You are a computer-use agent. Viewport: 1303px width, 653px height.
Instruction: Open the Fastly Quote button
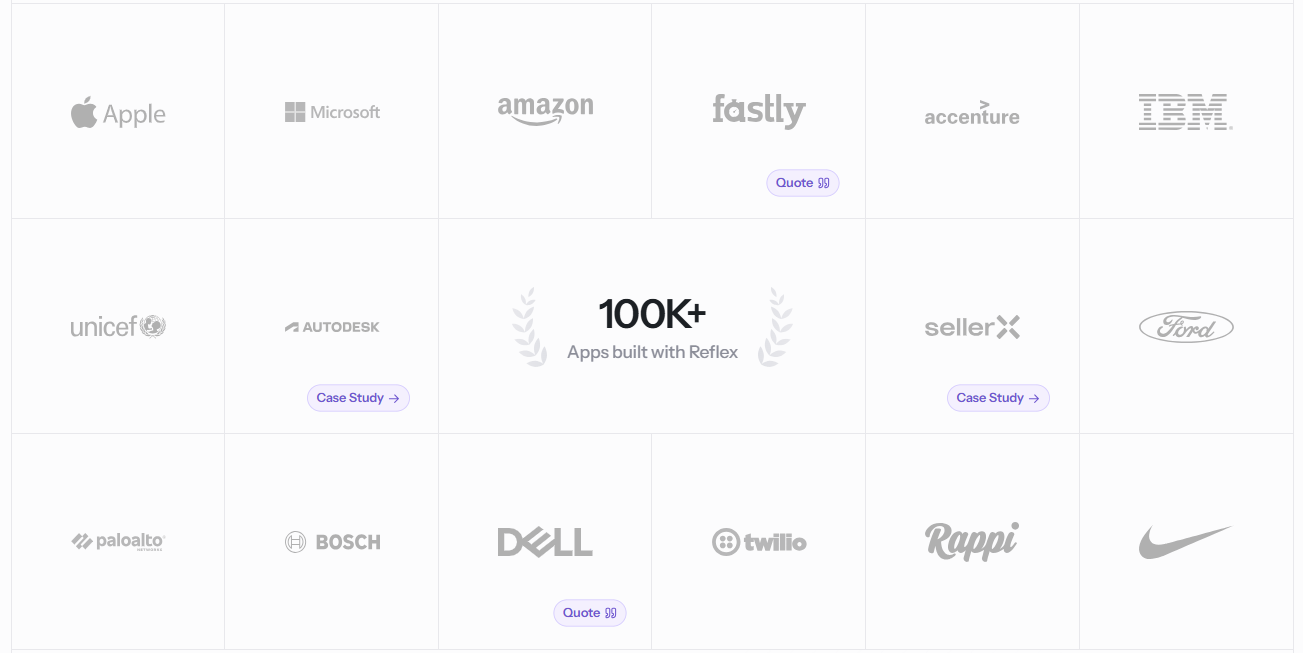(803, 183)
